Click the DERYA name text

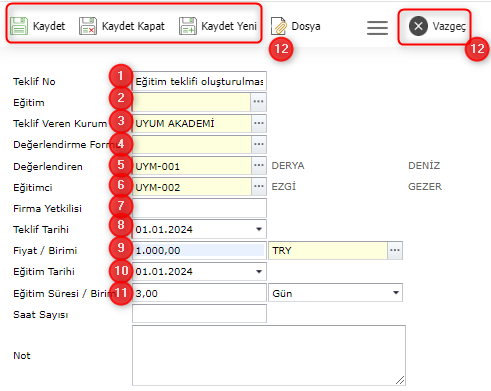tap(288, 166)
